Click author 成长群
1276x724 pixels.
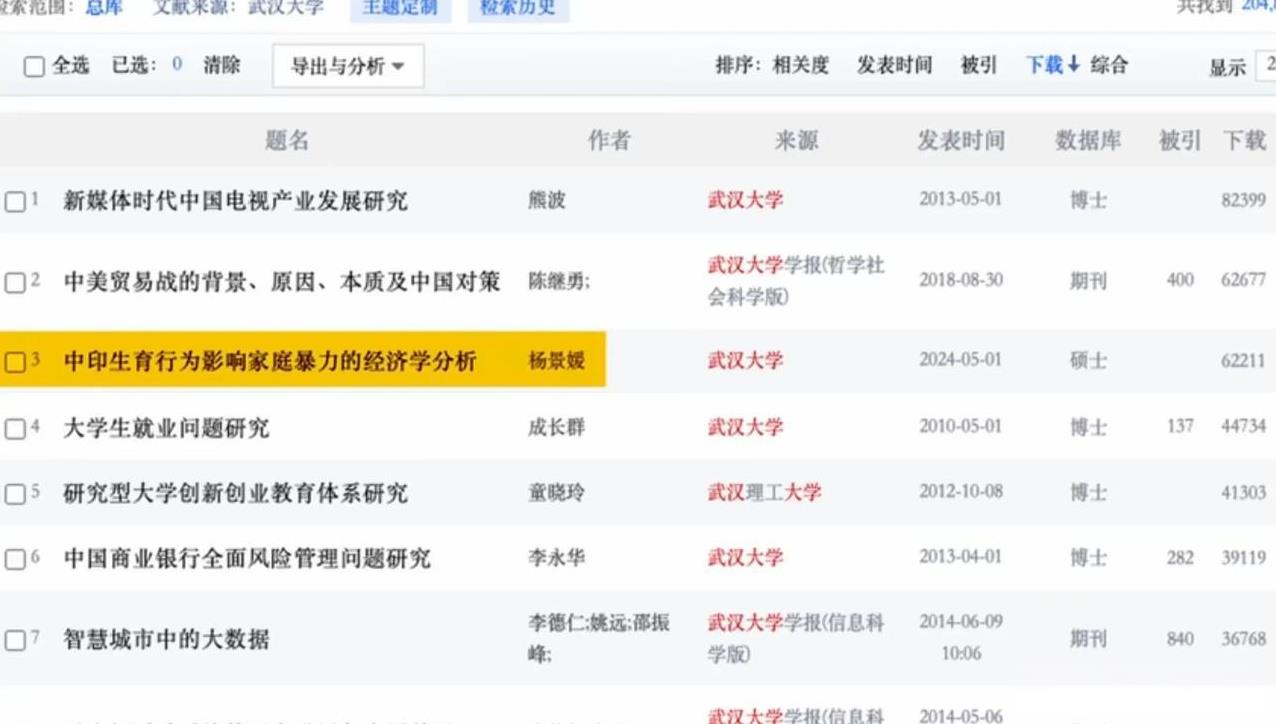coord(556,427)
